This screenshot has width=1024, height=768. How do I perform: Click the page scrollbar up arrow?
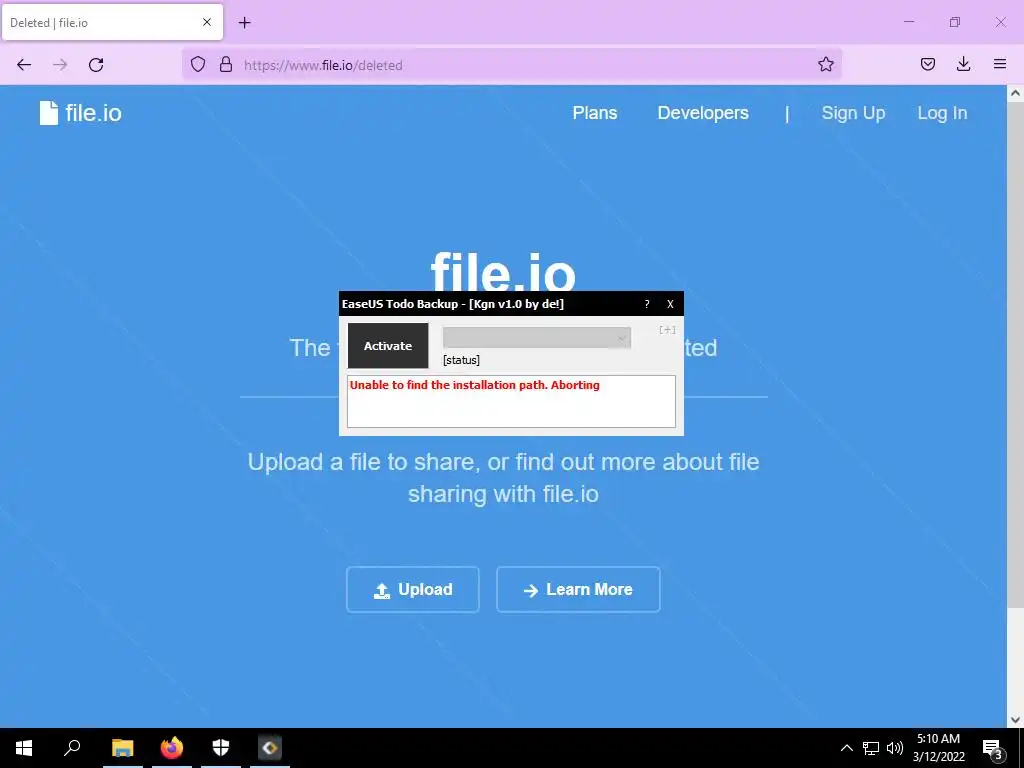click(x=1015, y=93)
